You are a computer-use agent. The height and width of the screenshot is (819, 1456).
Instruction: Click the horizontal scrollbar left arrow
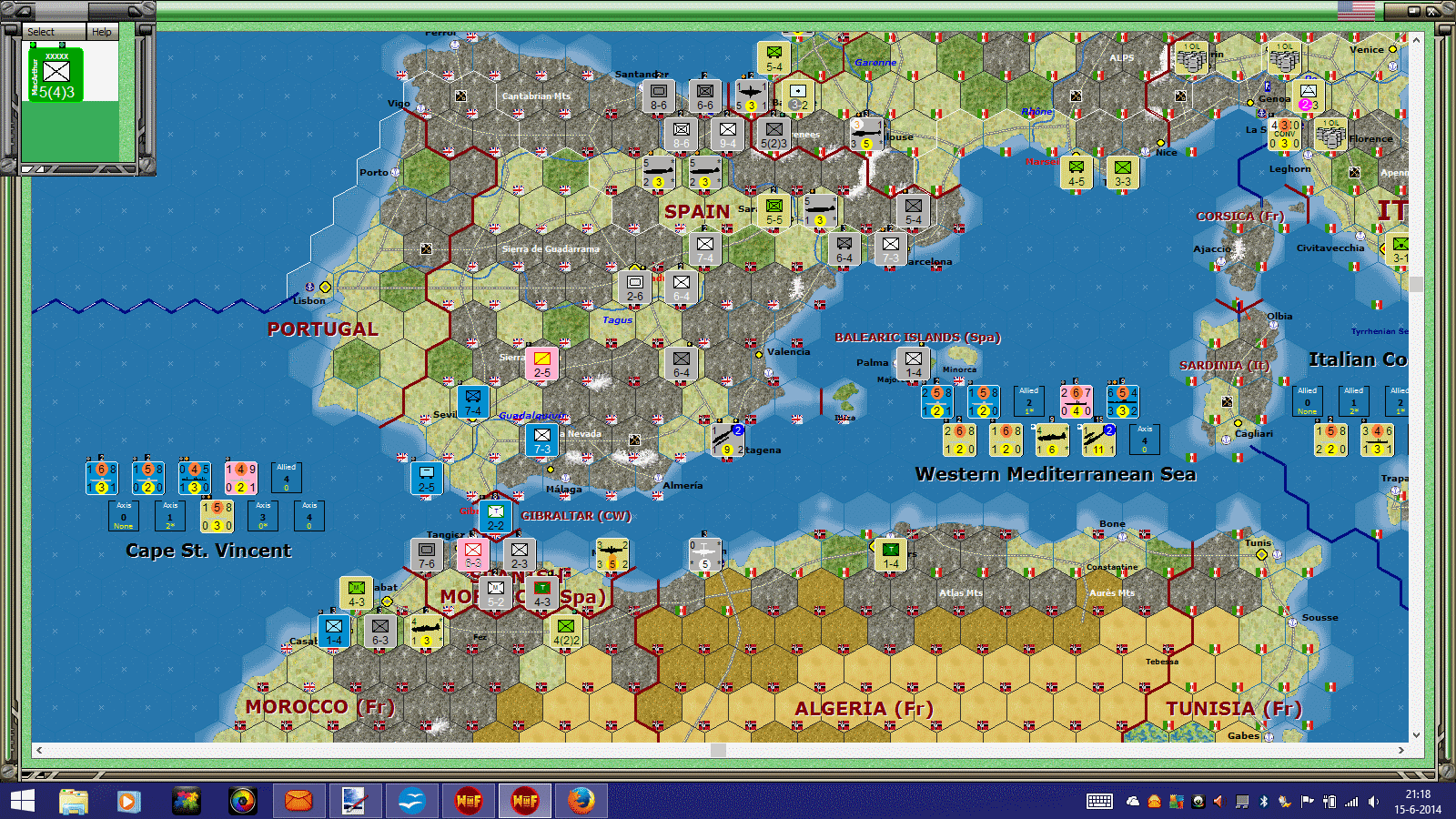pos(38,750)
